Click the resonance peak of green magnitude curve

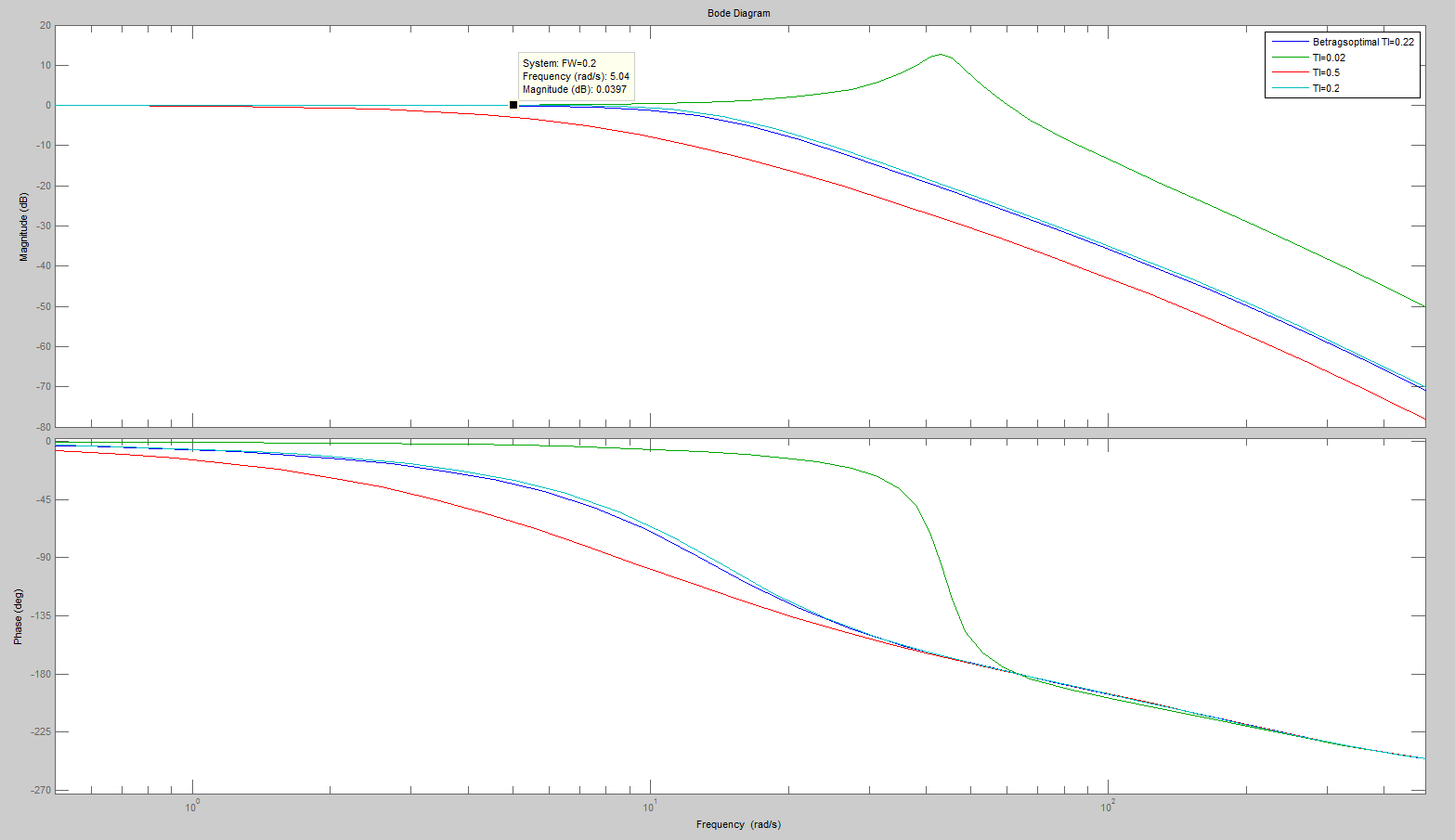tap(940, 54)
